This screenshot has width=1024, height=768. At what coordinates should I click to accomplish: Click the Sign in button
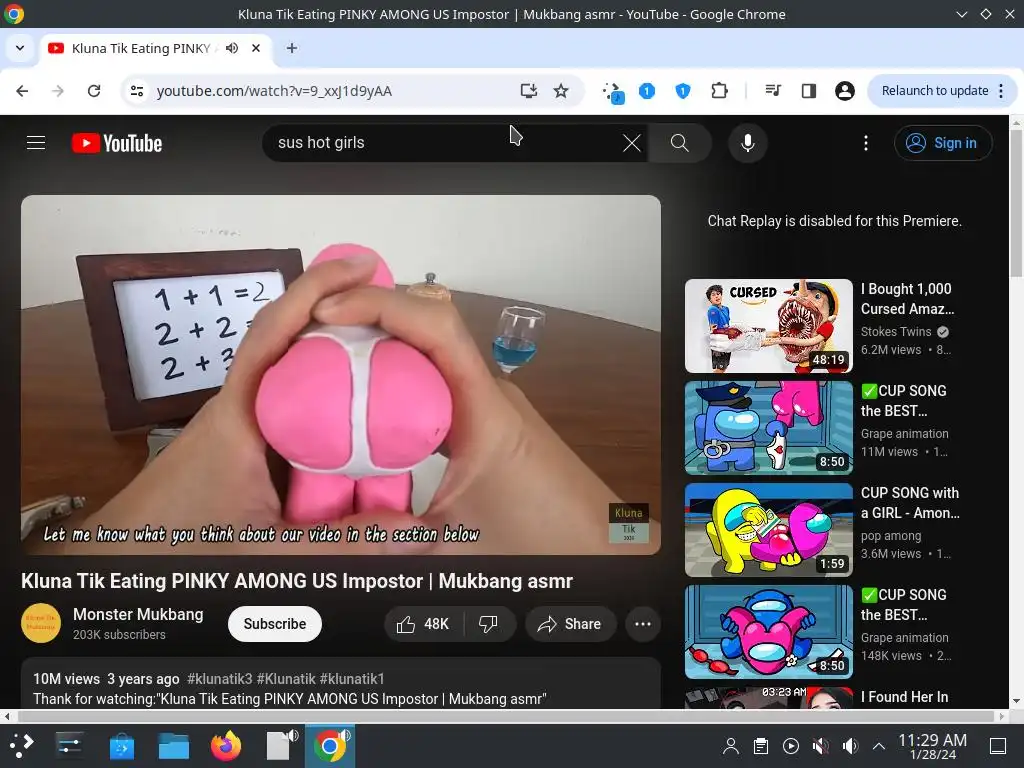click(943, 142)
